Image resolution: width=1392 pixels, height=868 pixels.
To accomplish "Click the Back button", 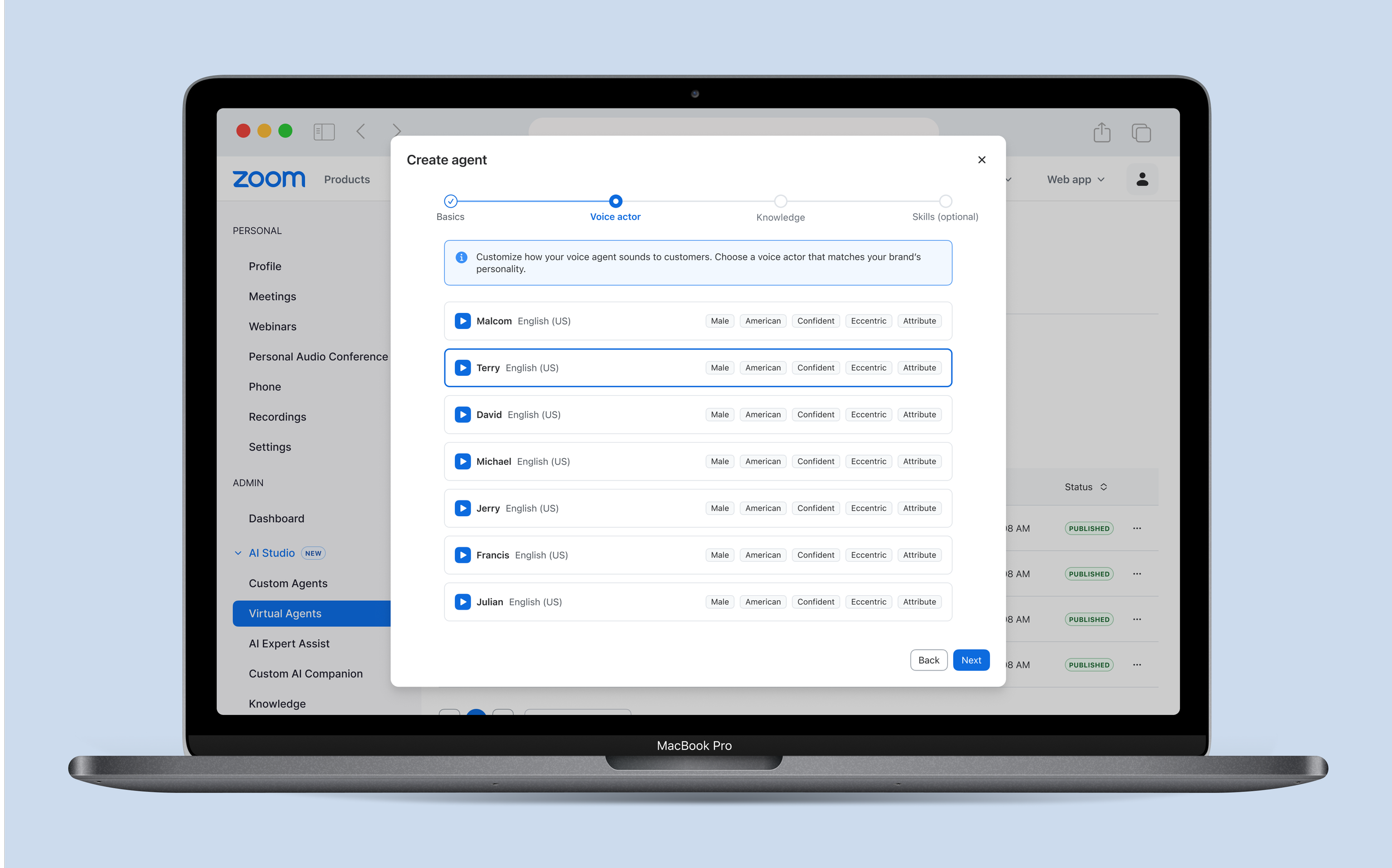I will pos(928,660).
